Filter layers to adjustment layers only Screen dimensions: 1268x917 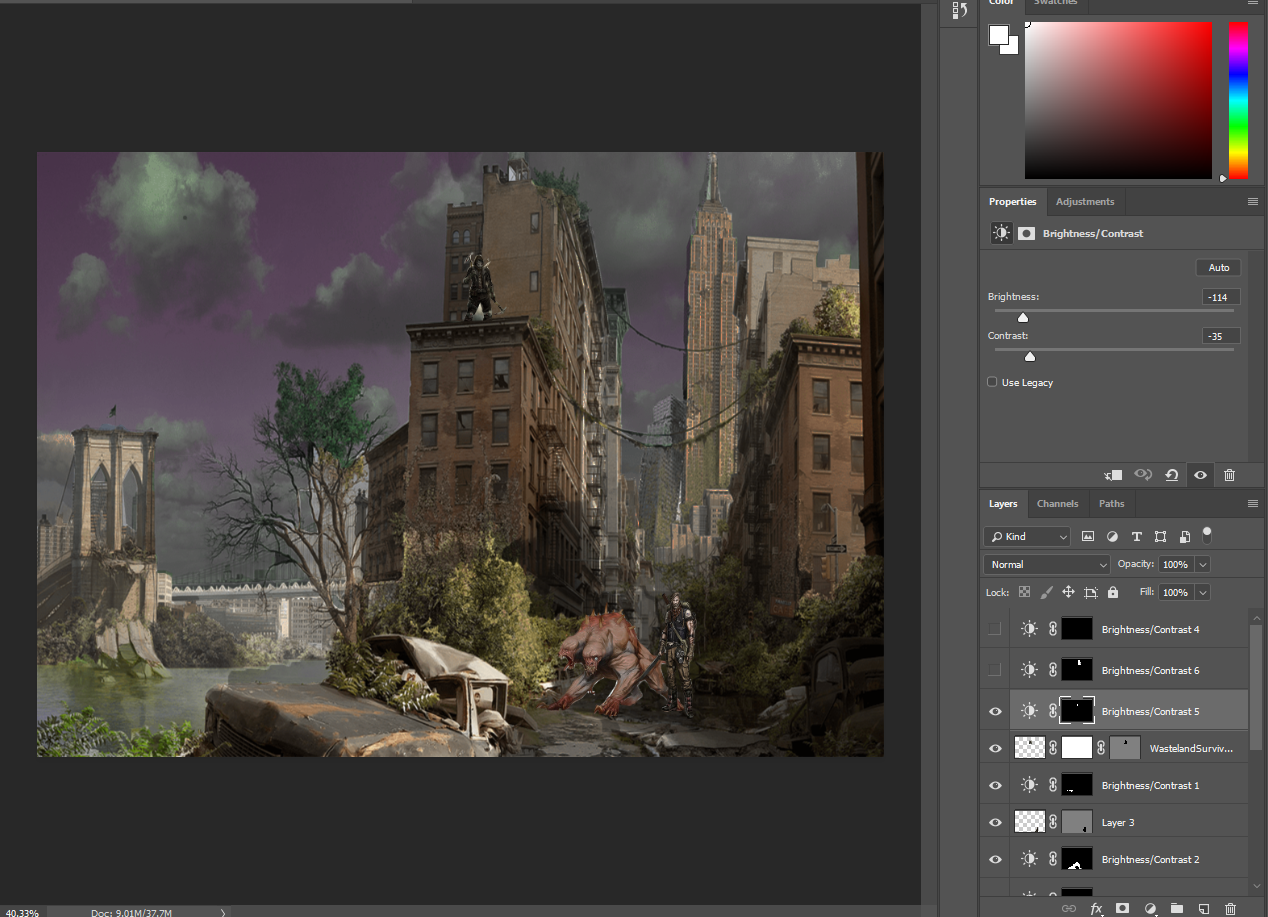coord(1112,536)
